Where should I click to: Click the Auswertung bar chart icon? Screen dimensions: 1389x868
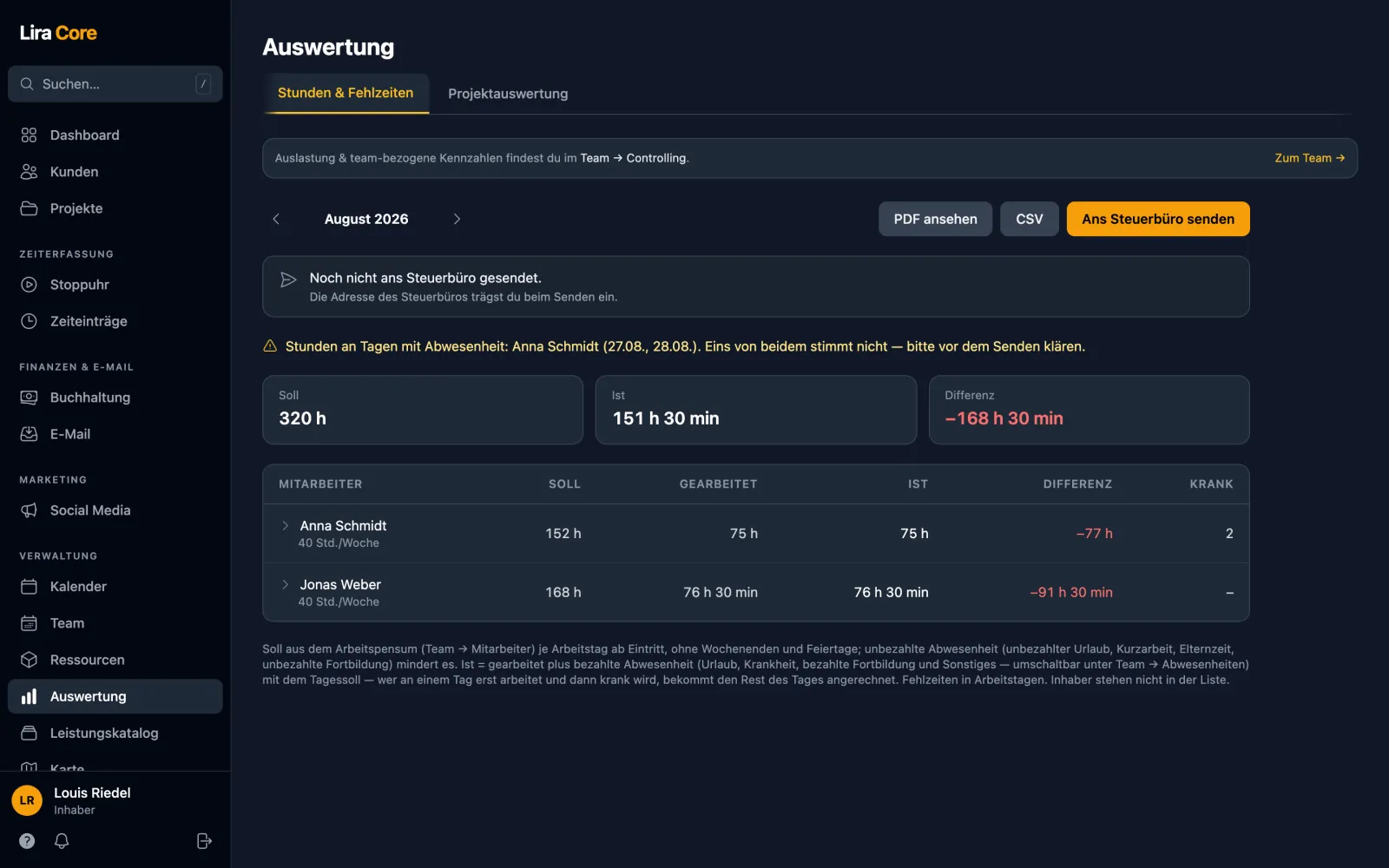pos(29,696)
